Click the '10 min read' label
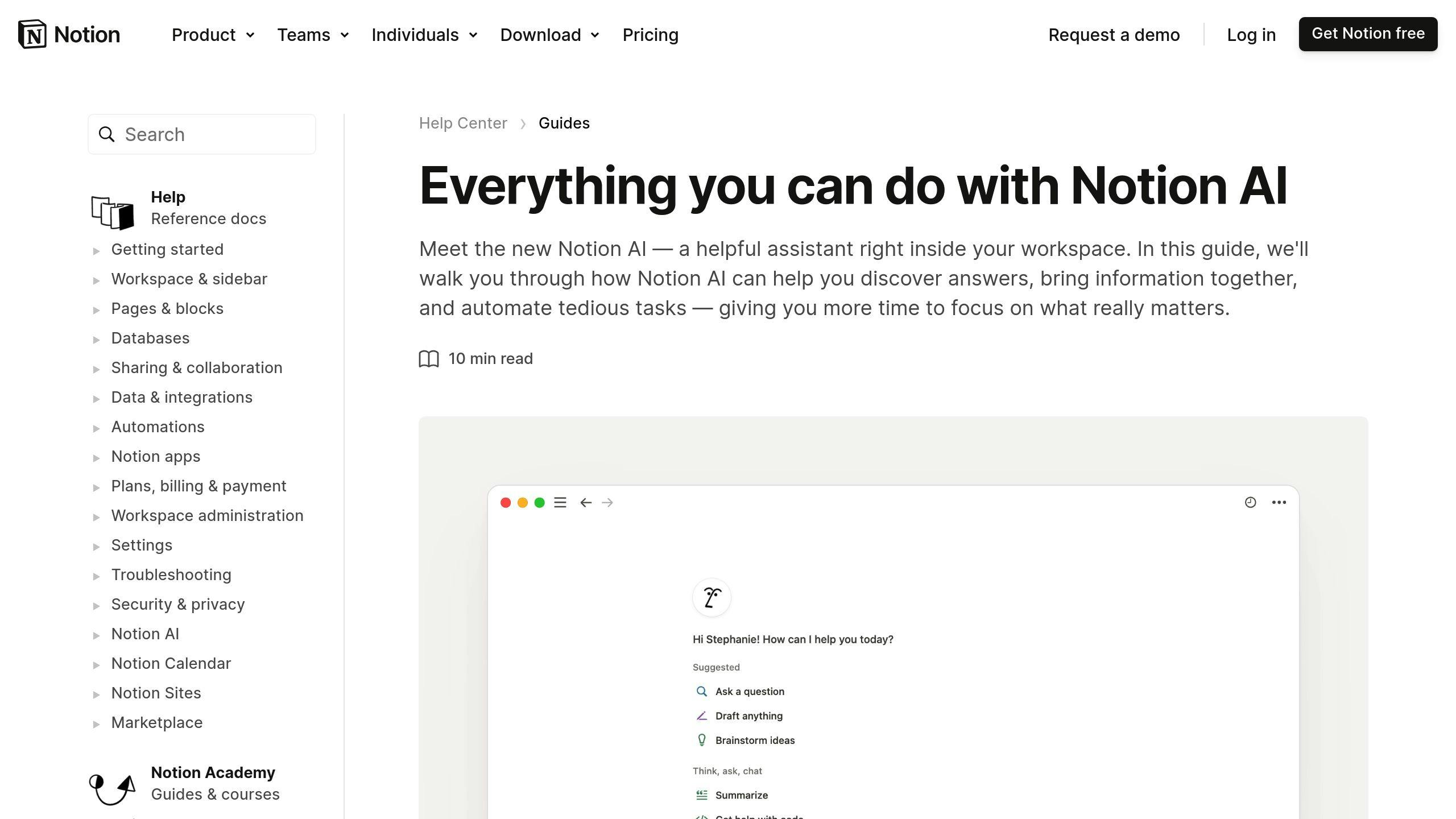1456x819 pixels. click(490, 359)
